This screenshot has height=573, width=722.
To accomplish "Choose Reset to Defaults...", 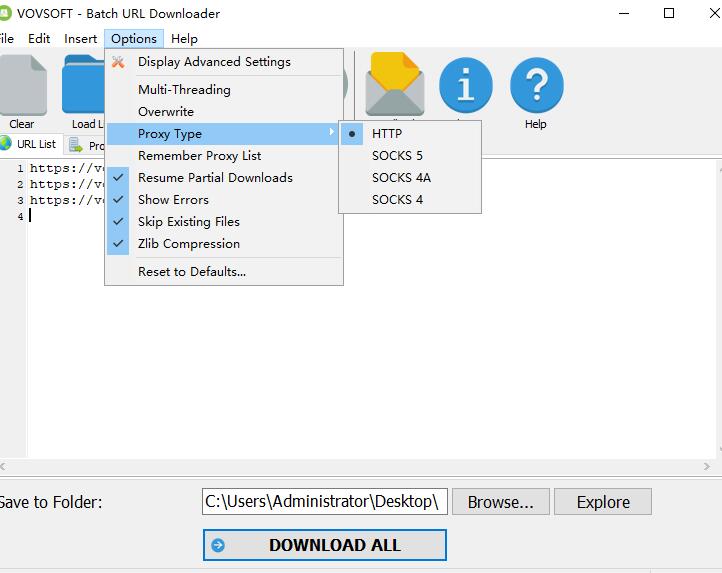I will tap(224, 272).
